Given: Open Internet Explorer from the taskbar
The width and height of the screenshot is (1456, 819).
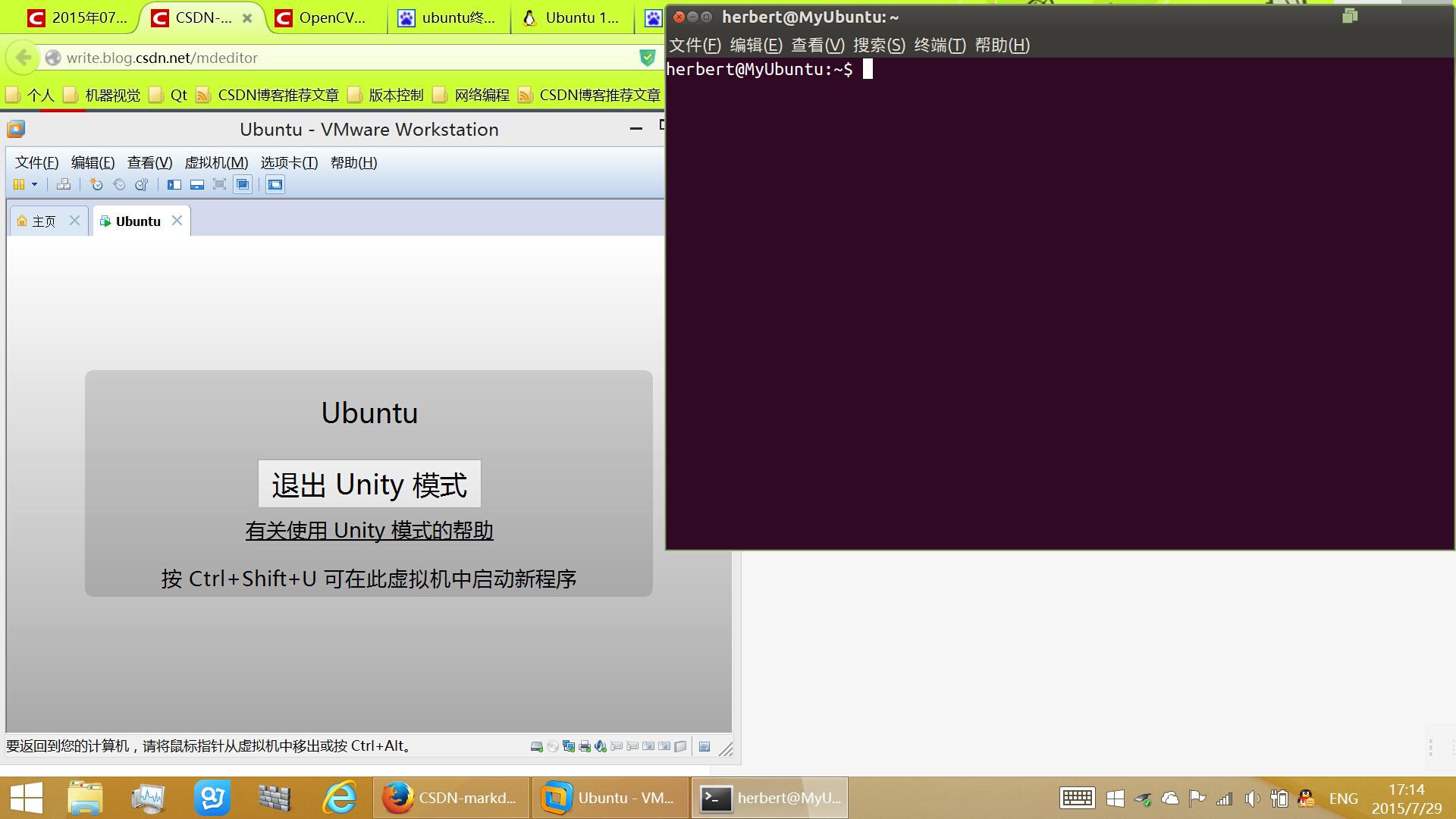Looking at the screenshot, I should (x=340, y=798).
